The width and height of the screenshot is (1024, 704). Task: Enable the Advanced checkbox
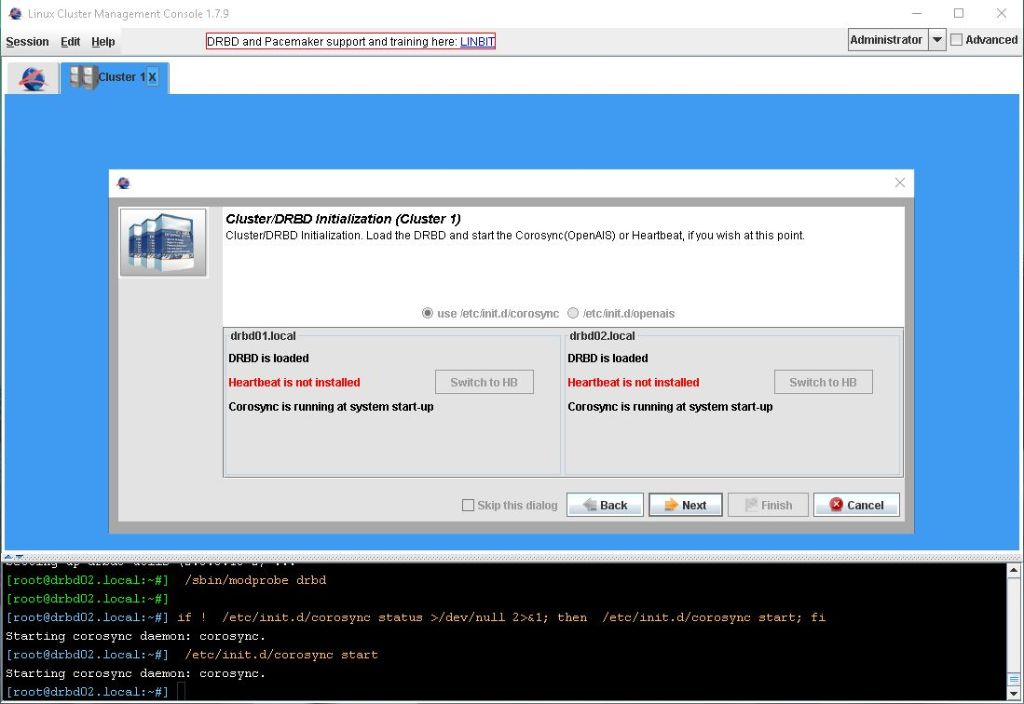point(957,40)
